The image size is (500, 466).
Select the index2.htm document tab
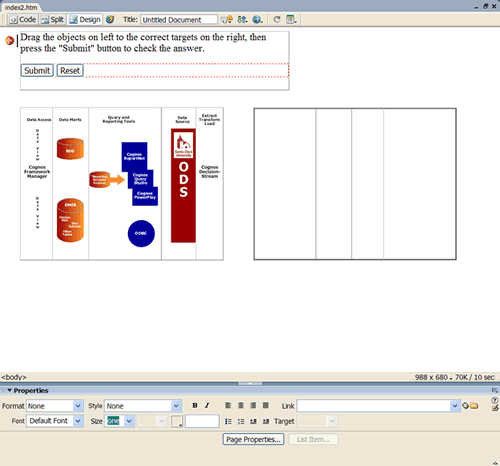pos(21,7)
